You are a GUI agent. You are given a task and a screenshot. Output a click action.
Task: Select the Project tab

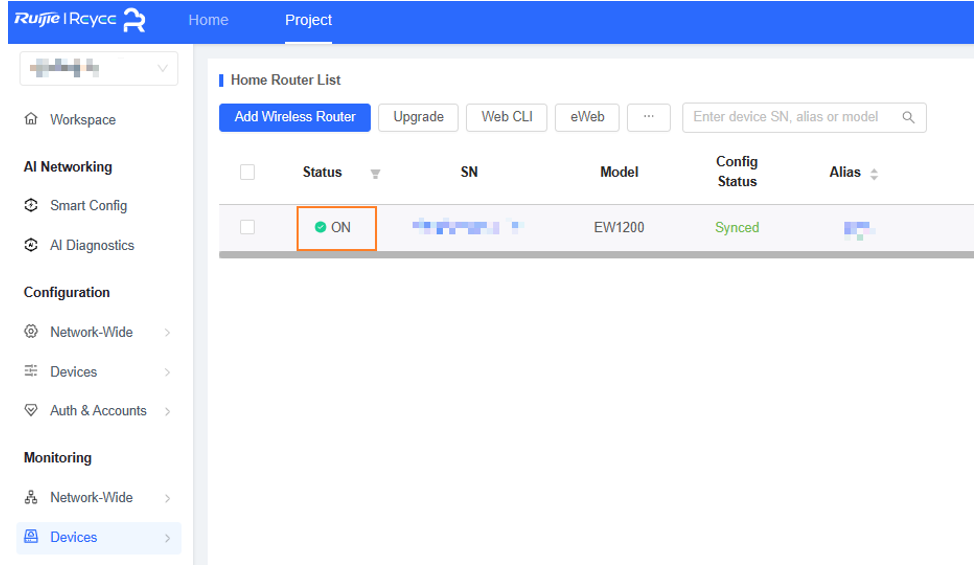(308, 20)
